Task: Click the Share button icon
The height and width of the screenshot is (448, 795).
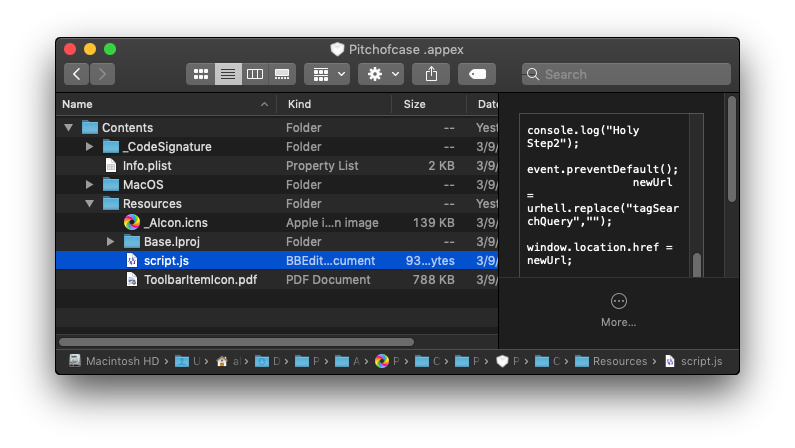Action: point(431,74)
